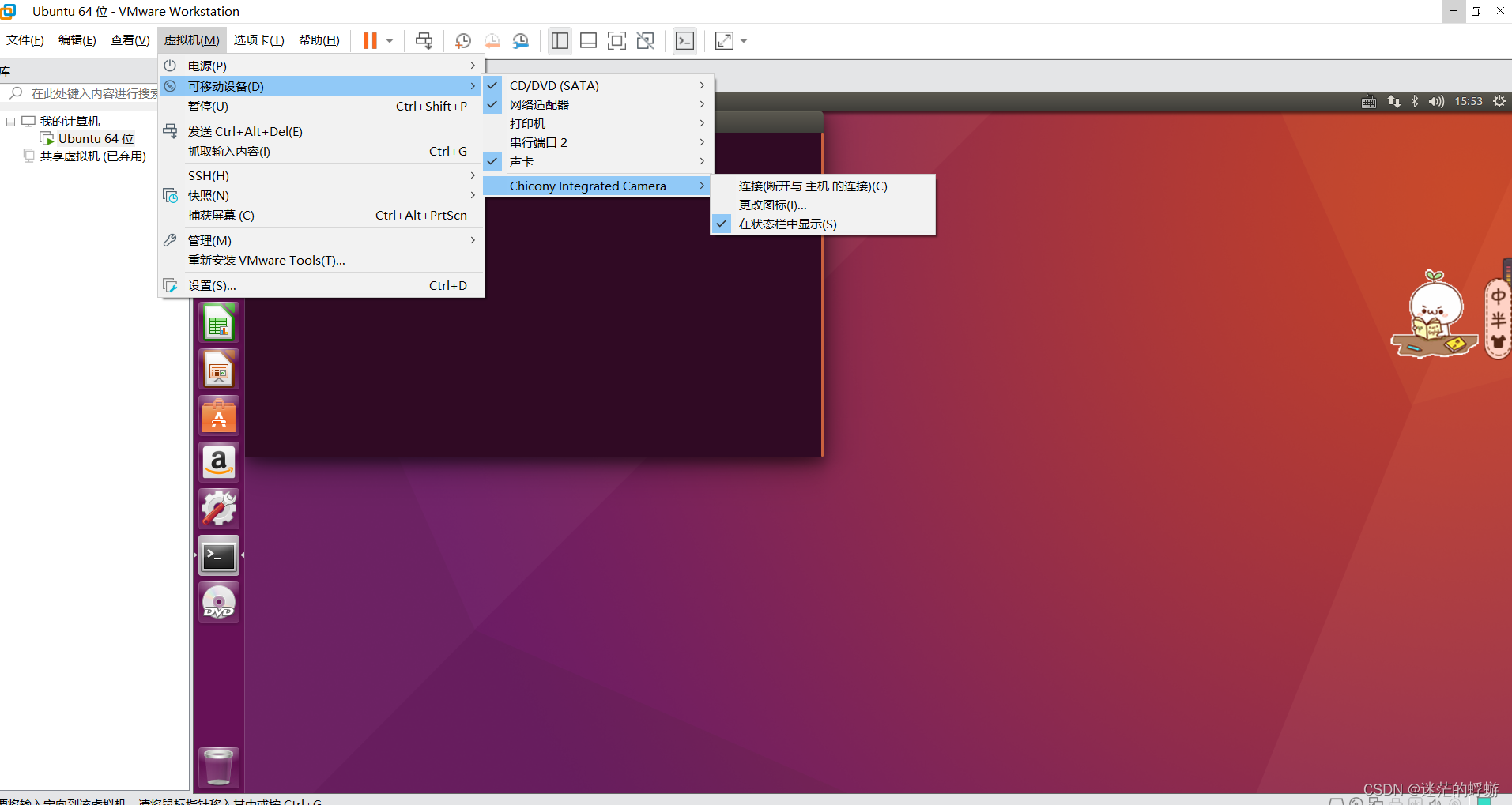Open Ubuntu Software Center launcher icon

219,416
